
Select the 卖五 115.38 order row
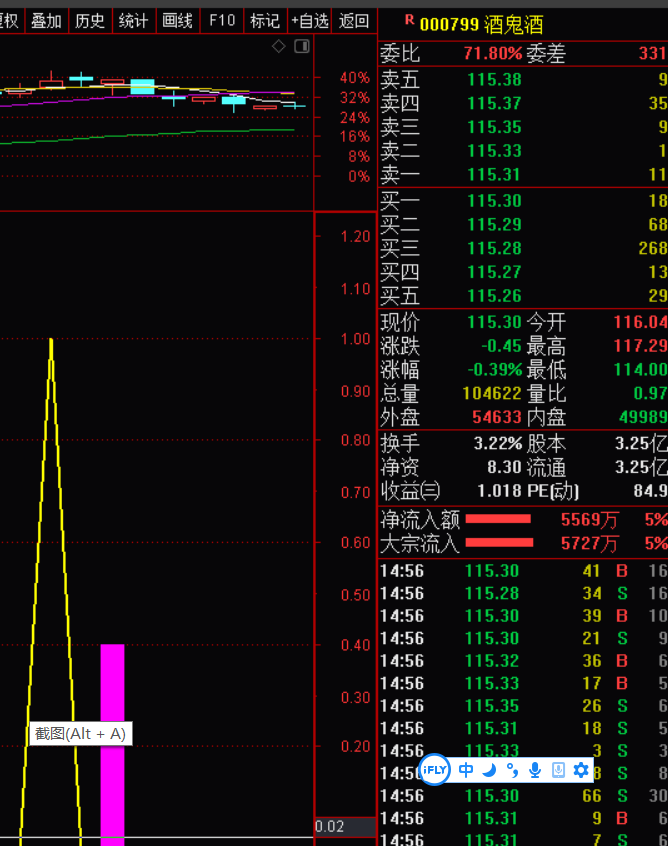click(x=523, y=80)
